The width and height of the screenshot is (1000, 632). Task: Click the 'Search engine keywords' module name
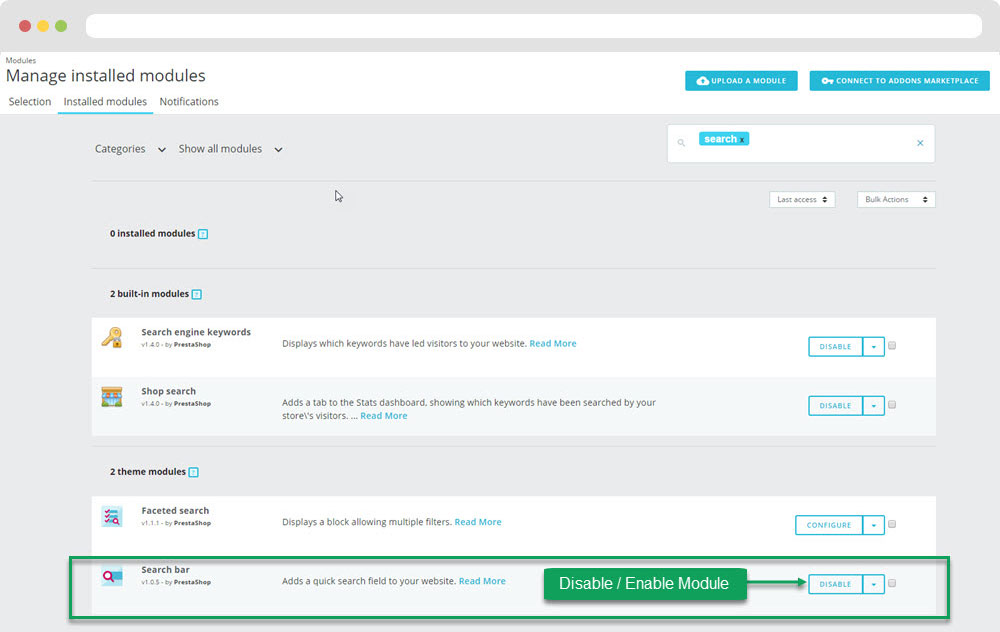point(196,332)
